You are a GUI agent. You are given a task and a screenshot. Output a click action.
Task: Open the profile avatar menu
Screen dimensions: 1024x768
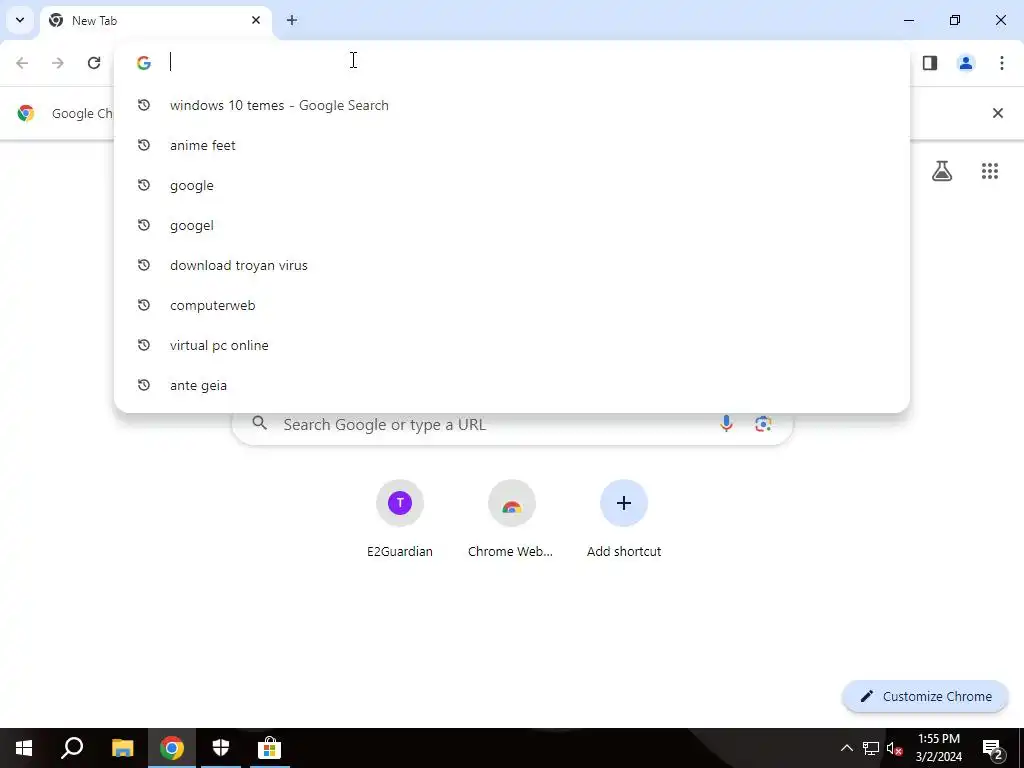pos(966,63)
